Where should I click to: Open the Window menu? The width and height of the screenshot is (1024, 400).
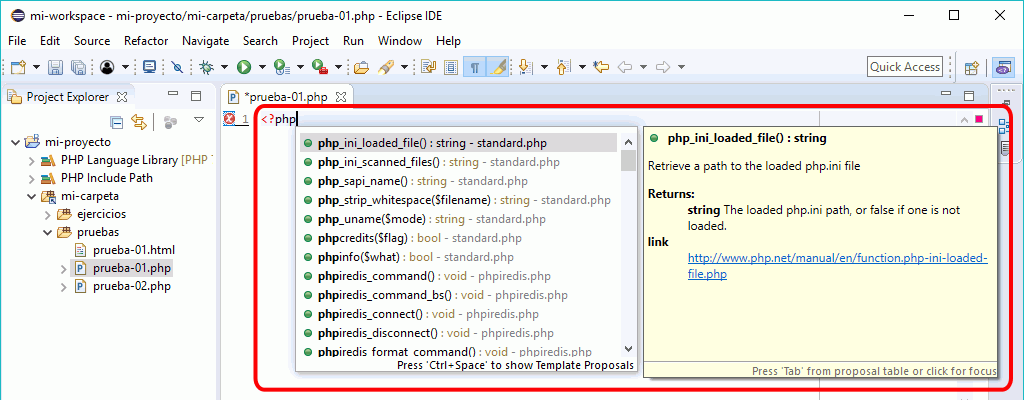pyautogui.click(x=400, y=41)
